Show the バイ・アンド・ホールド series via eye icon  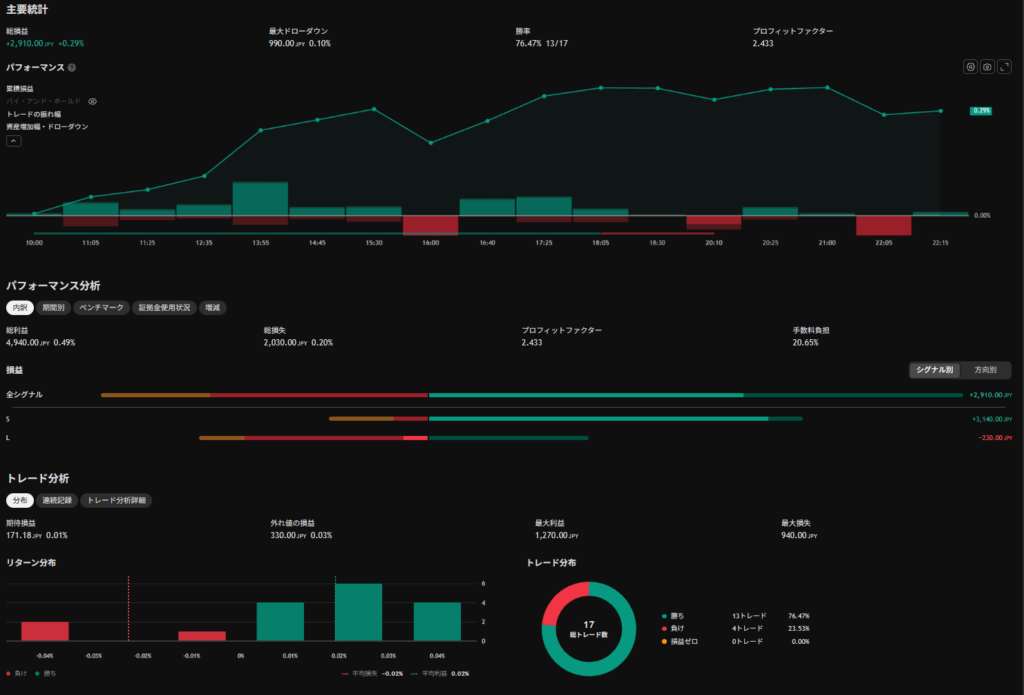tap(93, 101)
